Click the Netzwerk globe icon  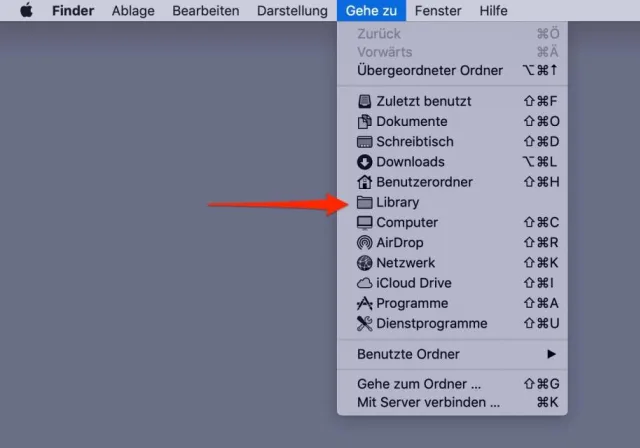[365, 263]
